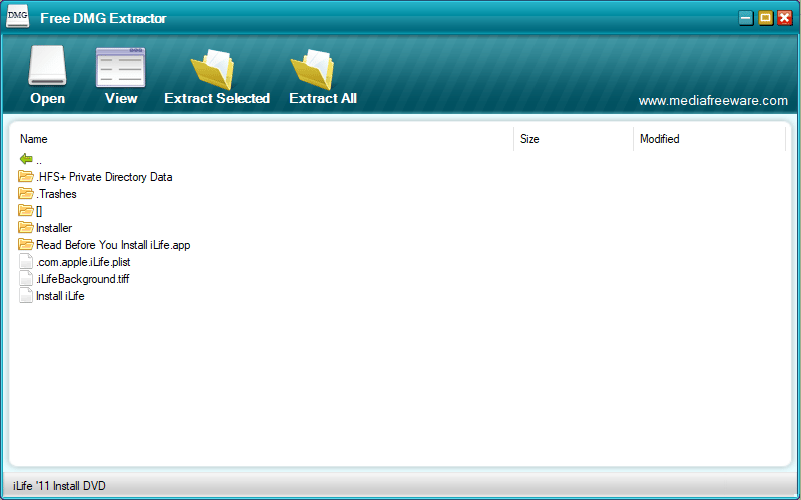The image size is (801, 500).
Task: Click Extract All folder icon
Action: tap(312, 69)
